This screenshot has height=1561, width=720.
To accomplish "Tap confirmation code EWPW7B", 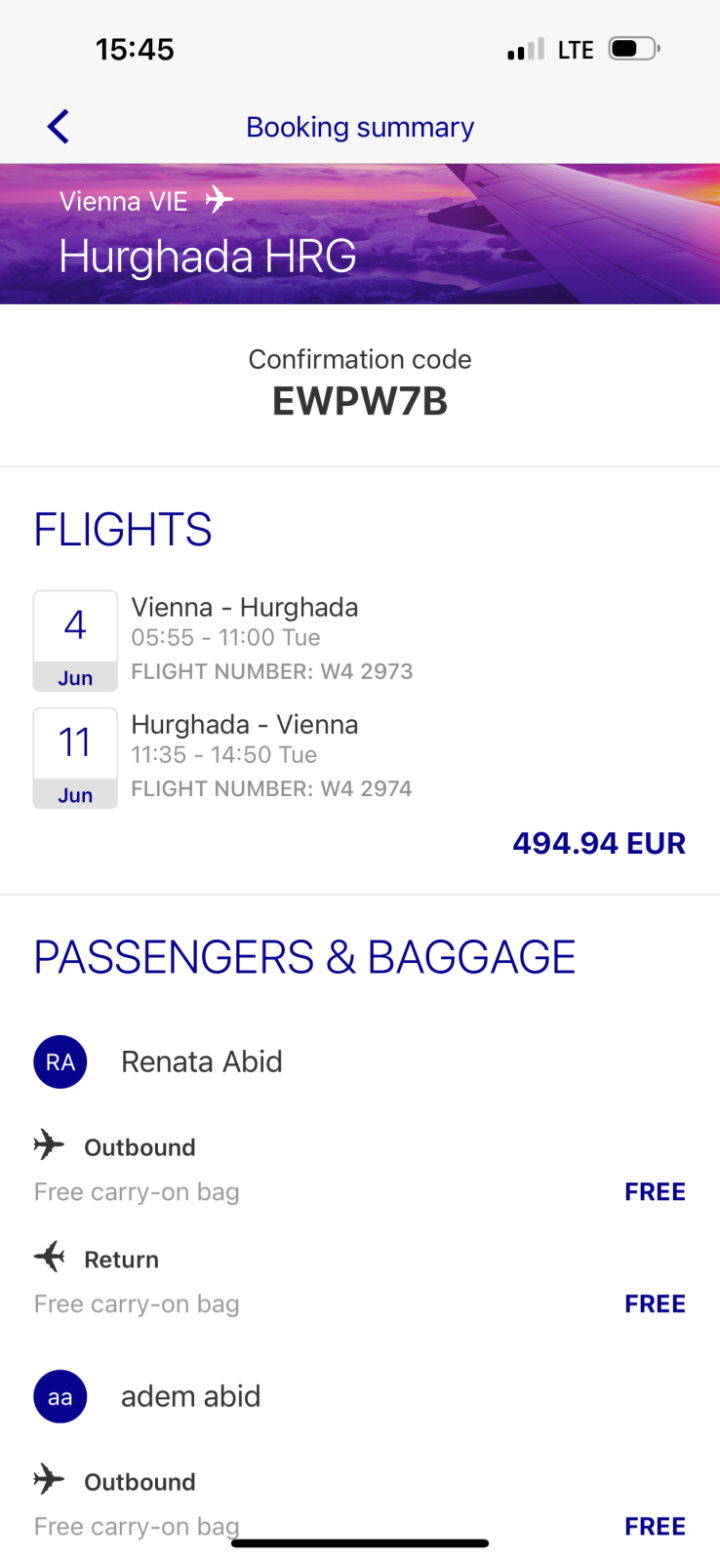I will click(x=360, y=401).
